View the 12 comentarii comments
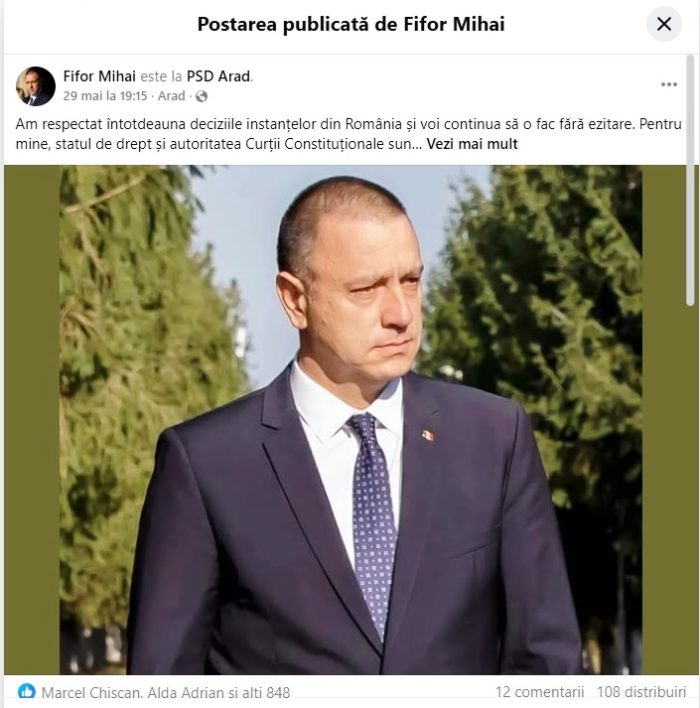This screenshot has height=708, width=700. pos(540,692)
